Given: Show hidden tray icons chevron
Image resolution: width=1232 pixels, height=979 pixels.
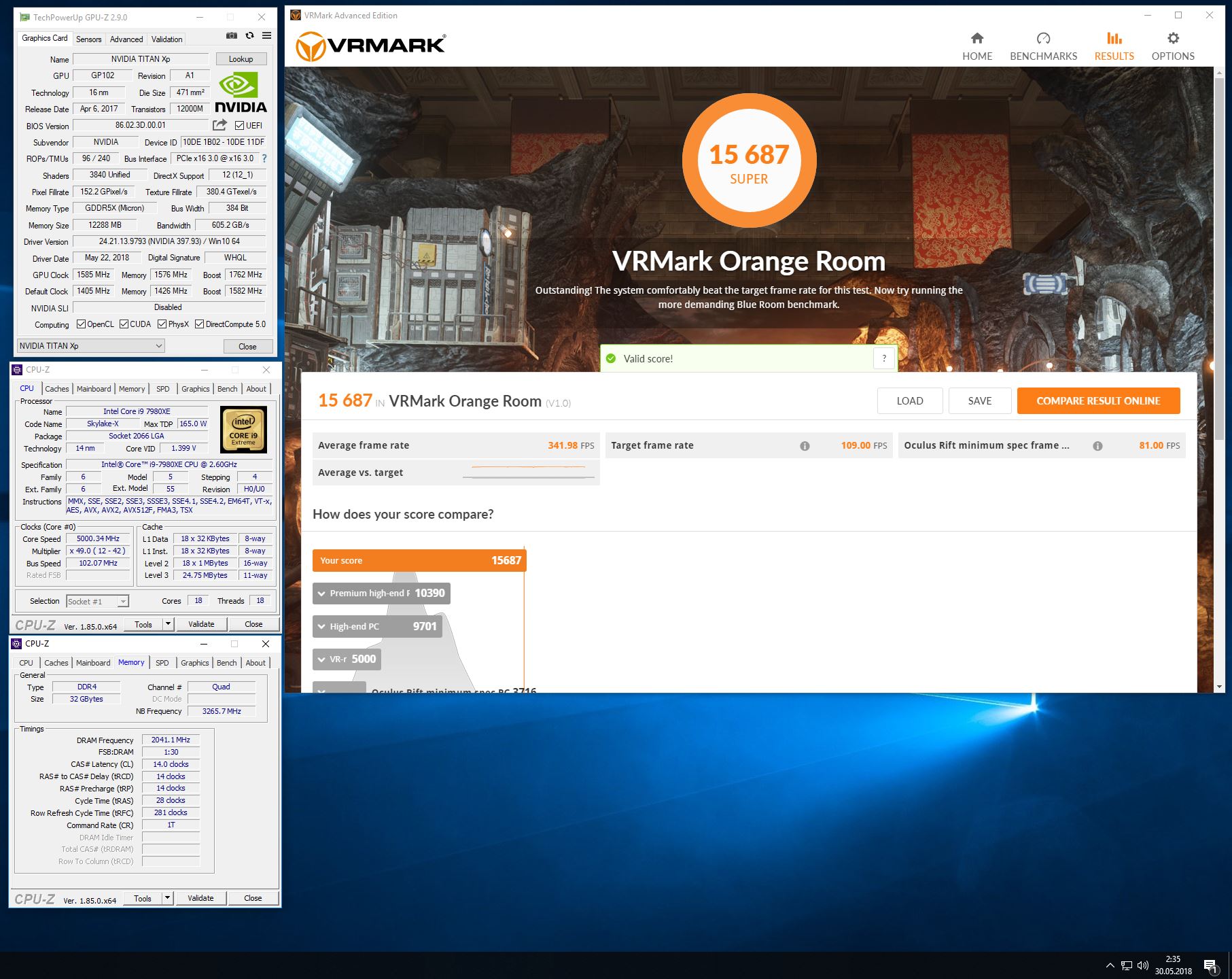Looking at the screenshot, I should click(1110, 965).
